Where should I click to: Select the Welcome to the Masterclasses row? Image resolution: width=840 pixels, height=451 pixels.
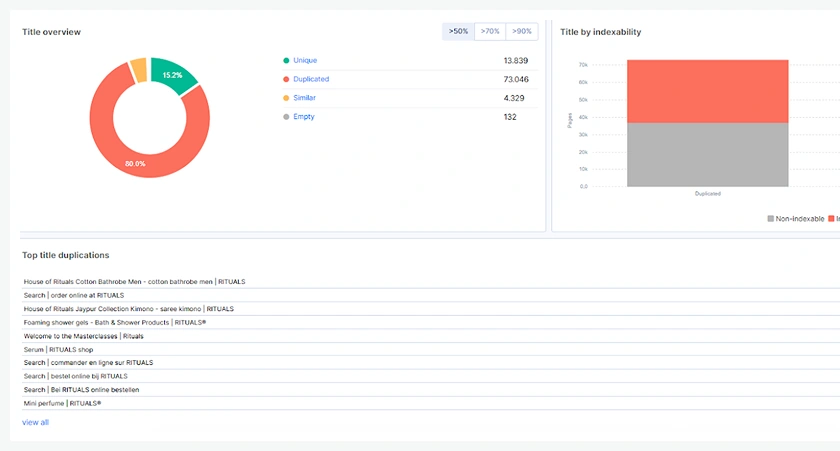84,336
